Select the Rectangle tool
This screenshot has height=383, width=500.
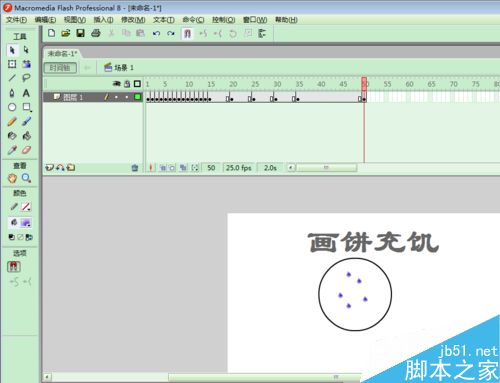coord(26,107)
